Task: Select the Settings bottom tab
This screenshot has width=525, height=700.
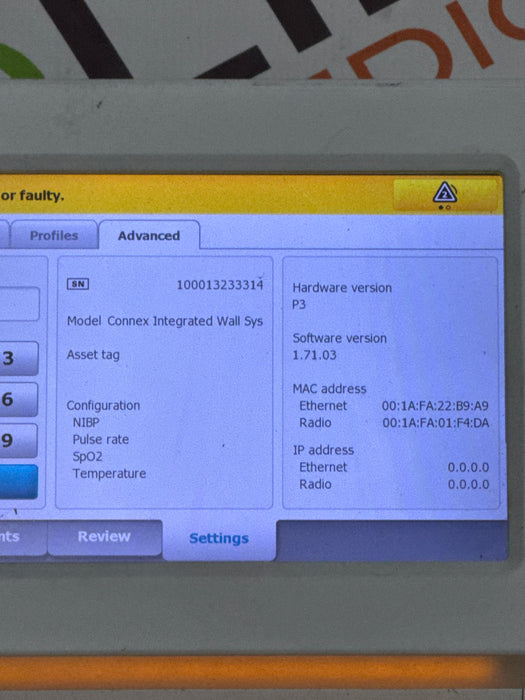Action: pyautogui.click(x=219, y=538)
